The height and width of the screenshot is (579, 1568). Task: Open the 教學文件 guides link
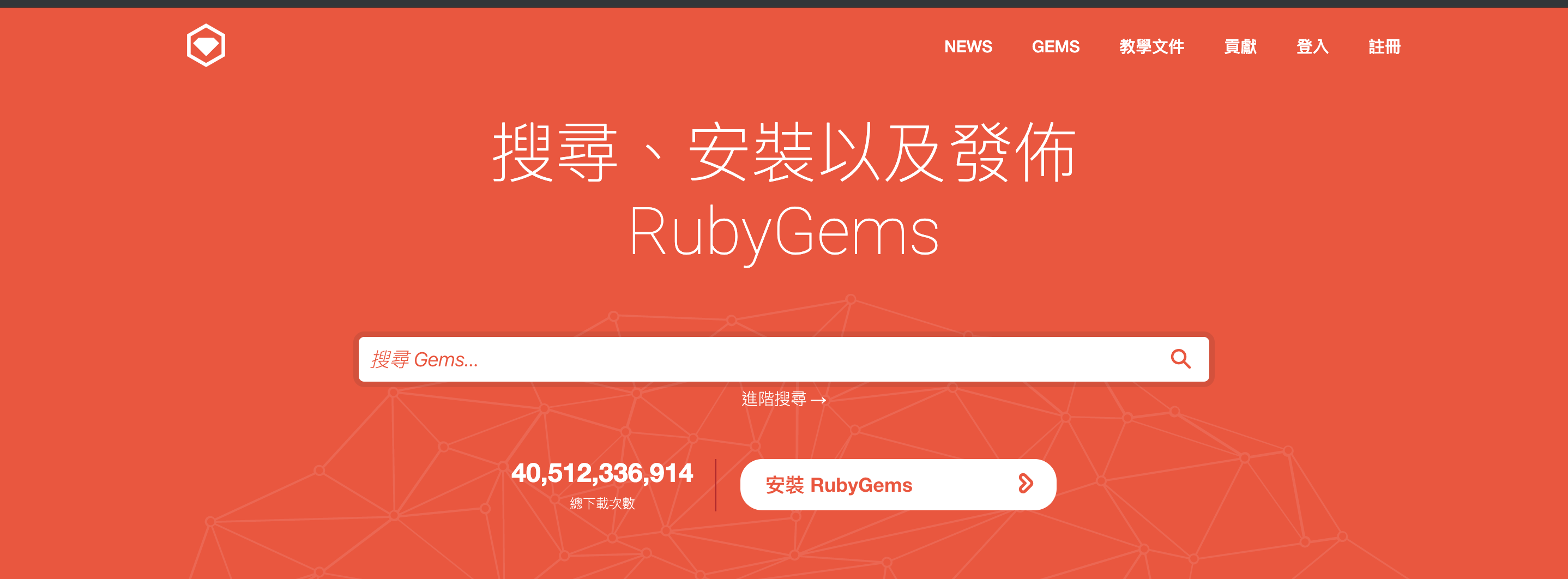tap(1151, 47)
